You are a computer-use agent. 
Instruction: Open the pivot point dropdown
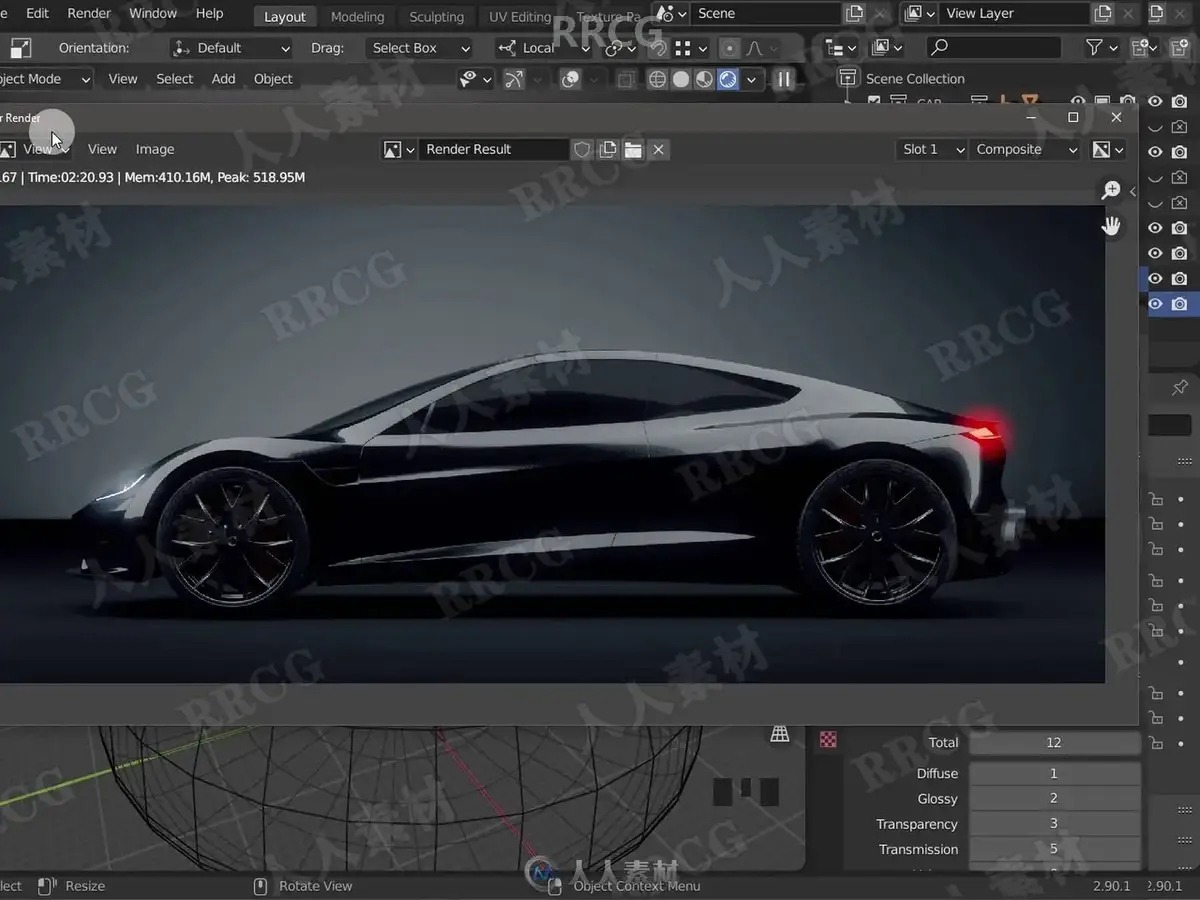pyautogui.click(x=621, y=48)
